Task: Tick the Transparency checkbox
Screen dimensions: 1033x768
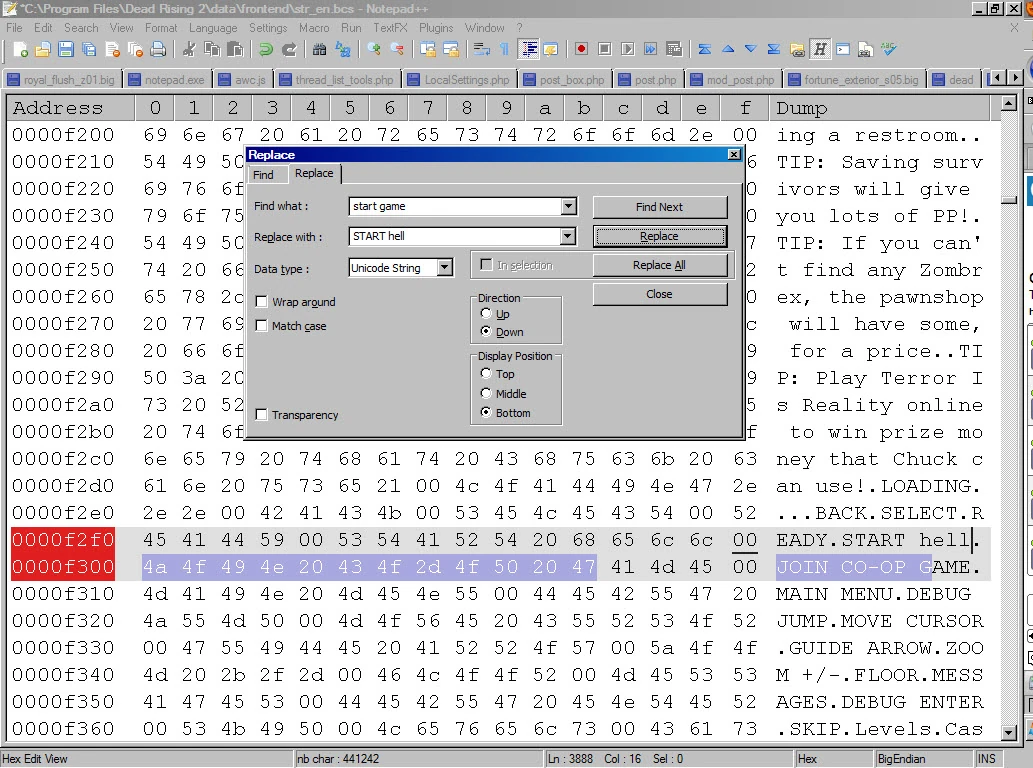Action: (262, 415)
